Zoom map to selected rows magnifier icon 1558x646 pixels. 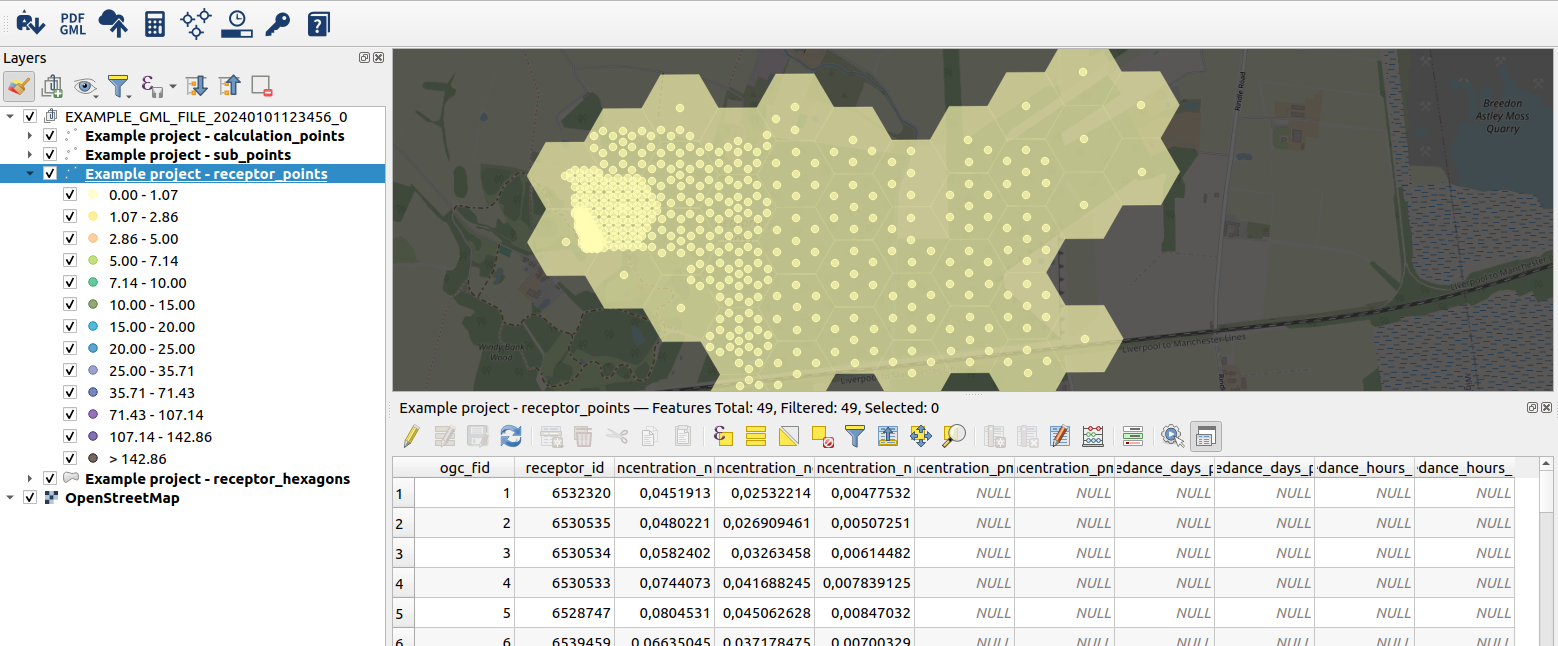[x=952, y=436]
